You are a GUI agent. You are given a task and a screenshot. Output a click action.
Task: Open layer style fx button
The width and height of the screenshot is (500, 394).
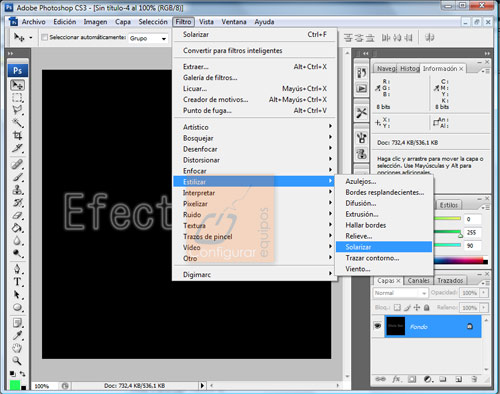pos(396,379)
